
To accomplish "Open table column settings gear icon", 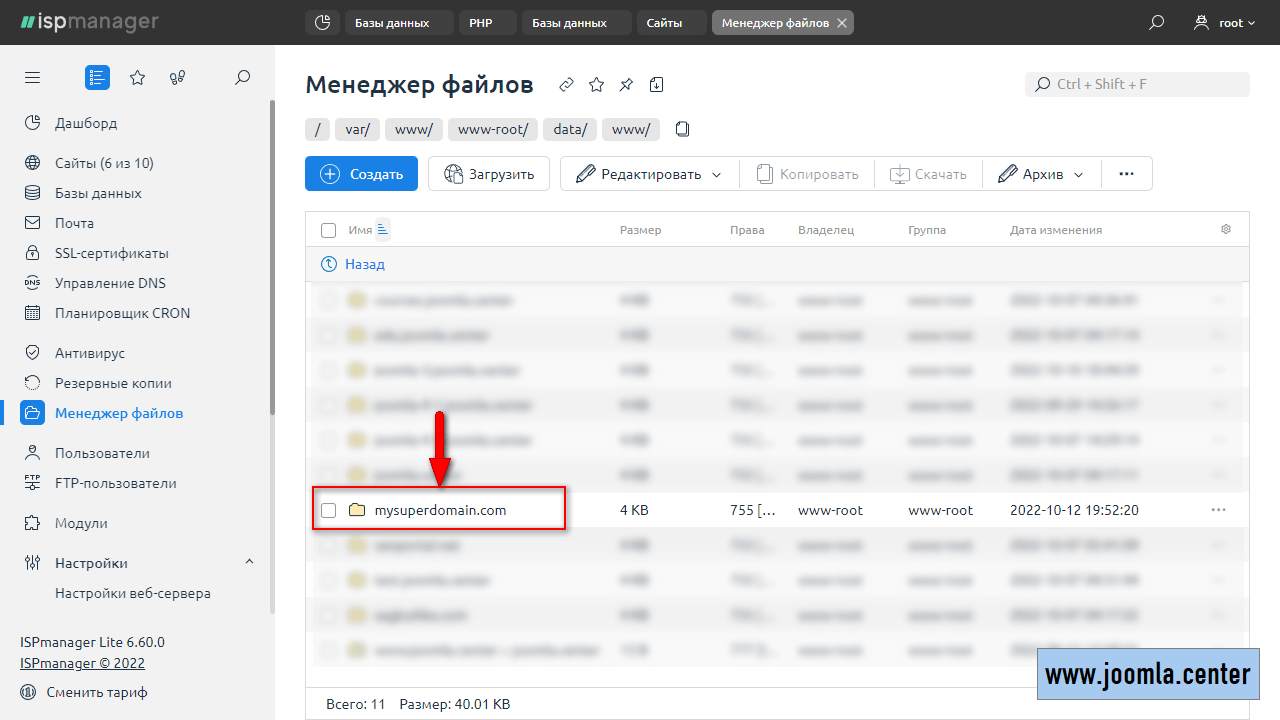I will [x=1226, y=230].
